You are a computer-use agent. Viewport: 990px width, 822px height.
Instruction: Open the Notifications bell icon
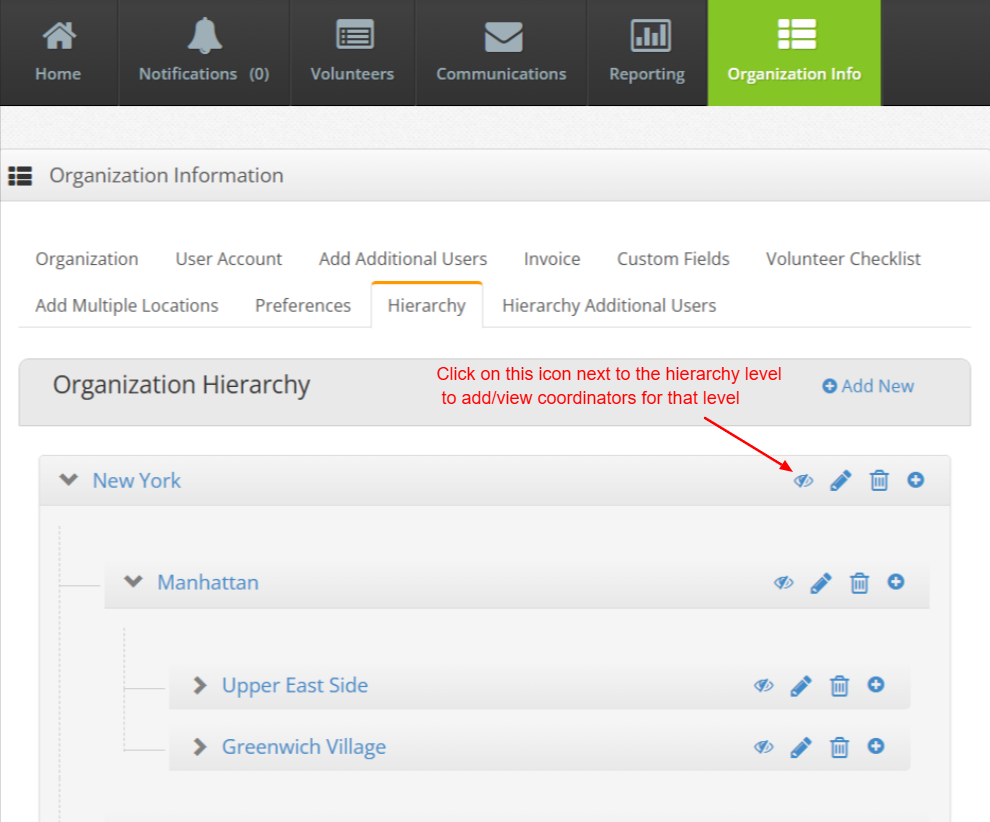coord(203,38)
